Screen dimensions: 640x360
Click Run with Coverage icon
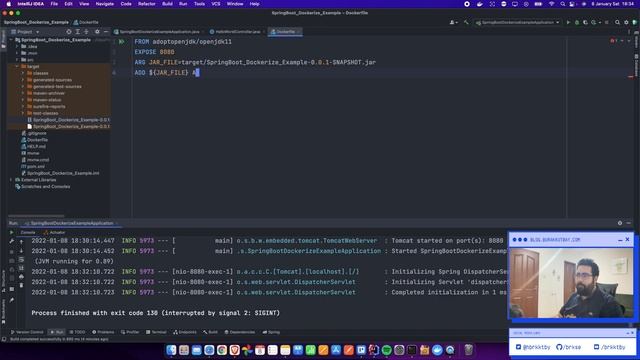[585, 22]
